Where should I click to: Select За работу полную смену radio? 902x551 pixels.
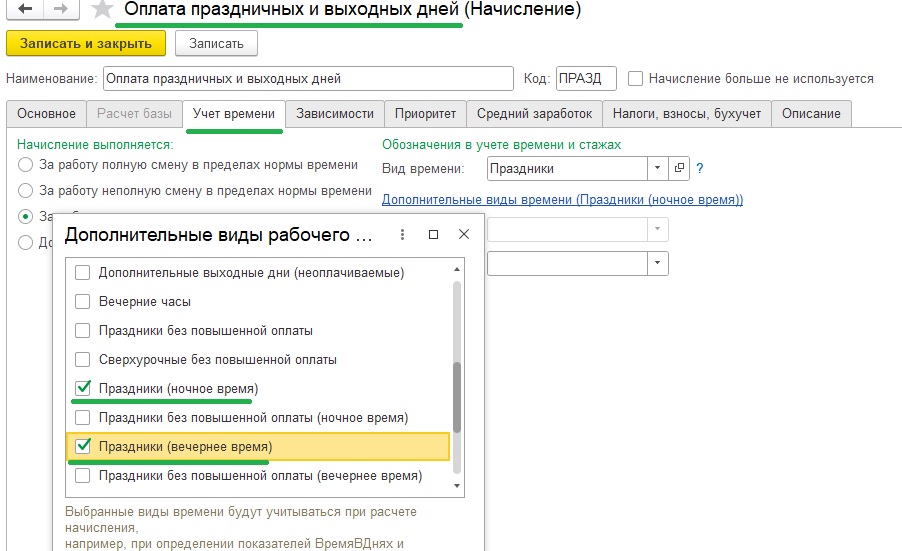point(25,165)
